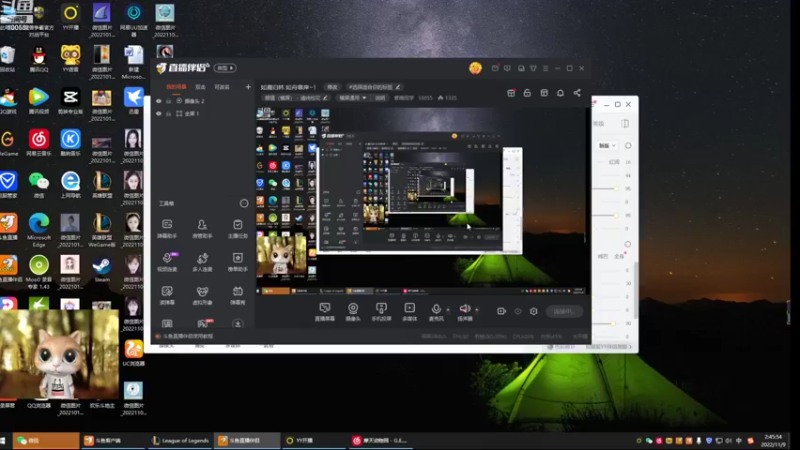Toggle visibility eye for 全屏 1 source

click(159, 113)
